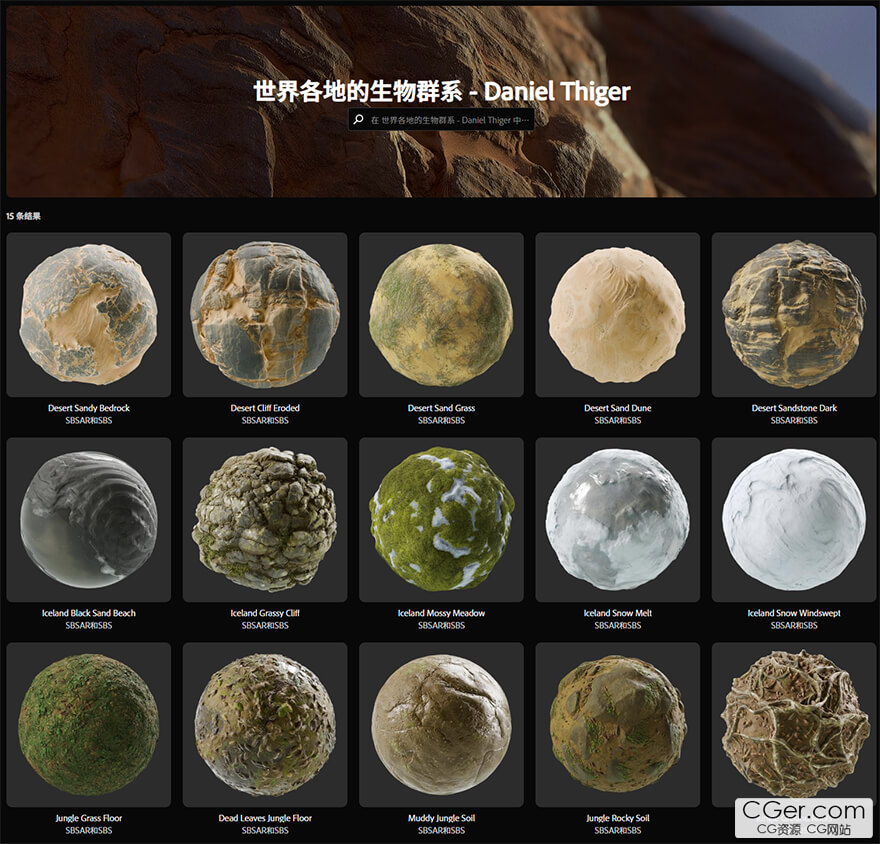Viewport: 880px width, 844px height.
Task: Click the search magnifier icon
Action: [x=358, y=120]
